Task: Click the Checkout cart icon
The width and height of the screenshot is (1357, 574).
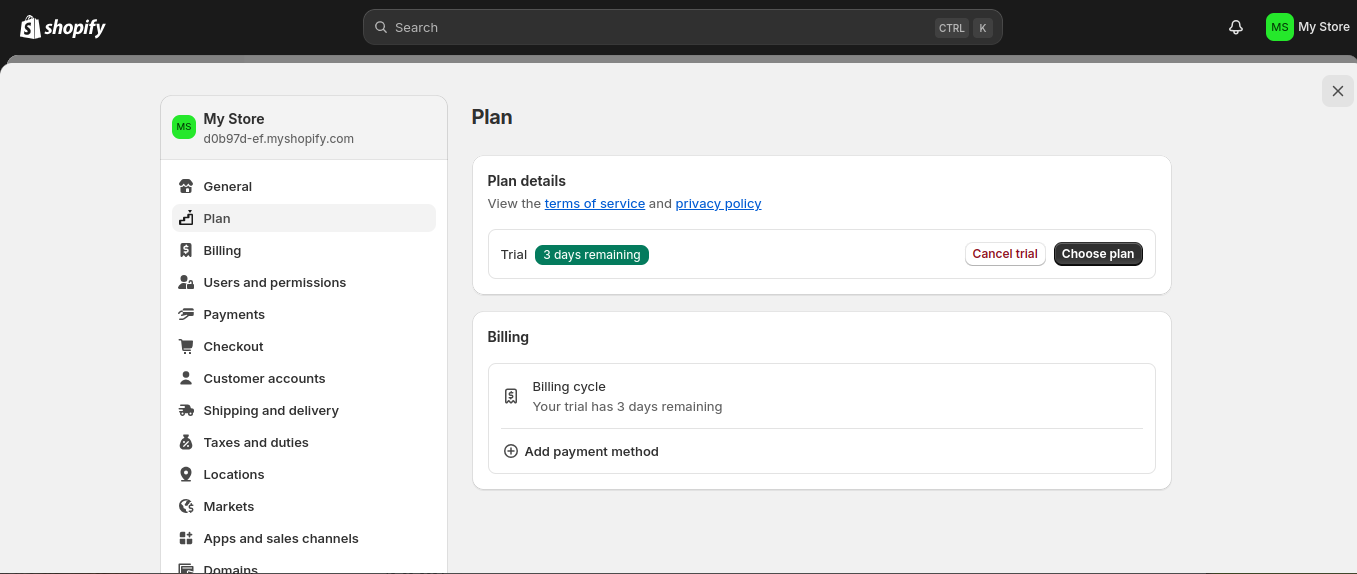Action: click(x=186, y=346)
